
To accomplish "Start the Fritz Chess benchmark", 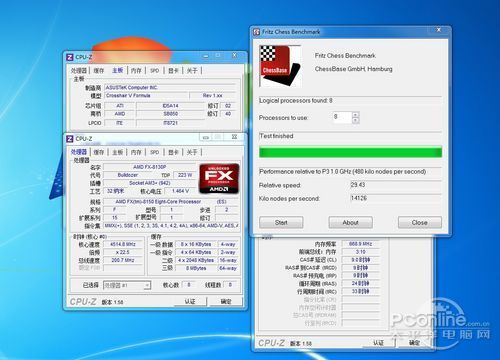I will pos(281,222).
